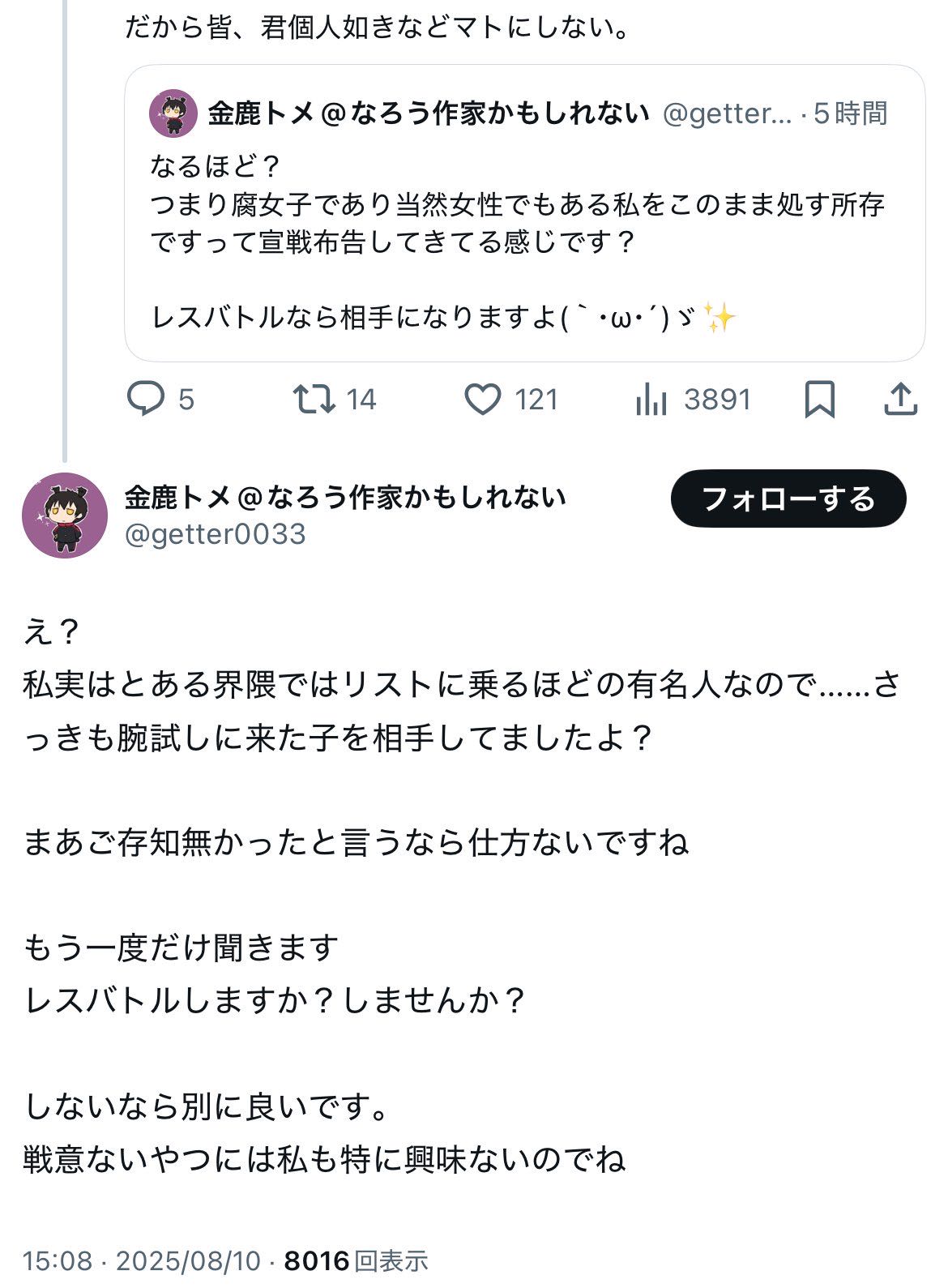Open profile via bold name beside the large avatar
948x1288 pixels.
(x=345, y=497)
